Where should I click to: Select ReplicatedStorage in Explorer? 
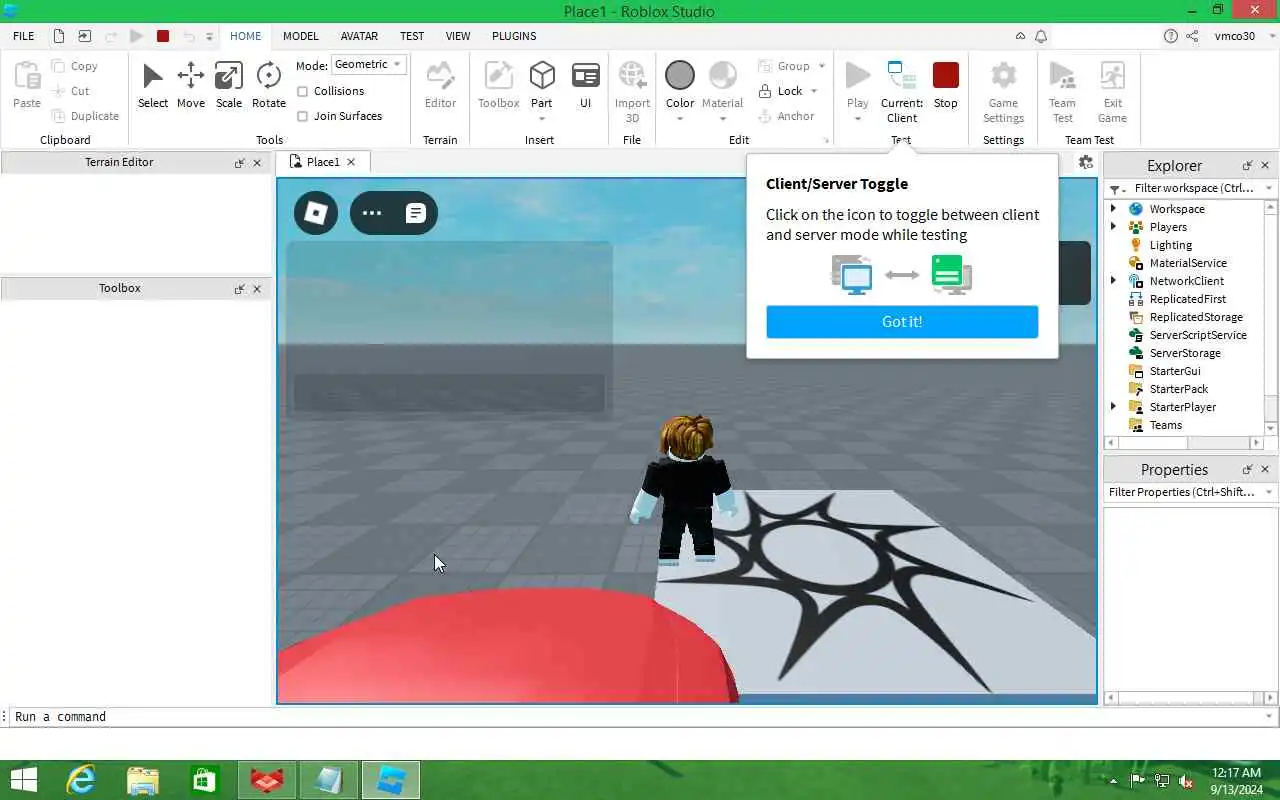[1196, 317]
